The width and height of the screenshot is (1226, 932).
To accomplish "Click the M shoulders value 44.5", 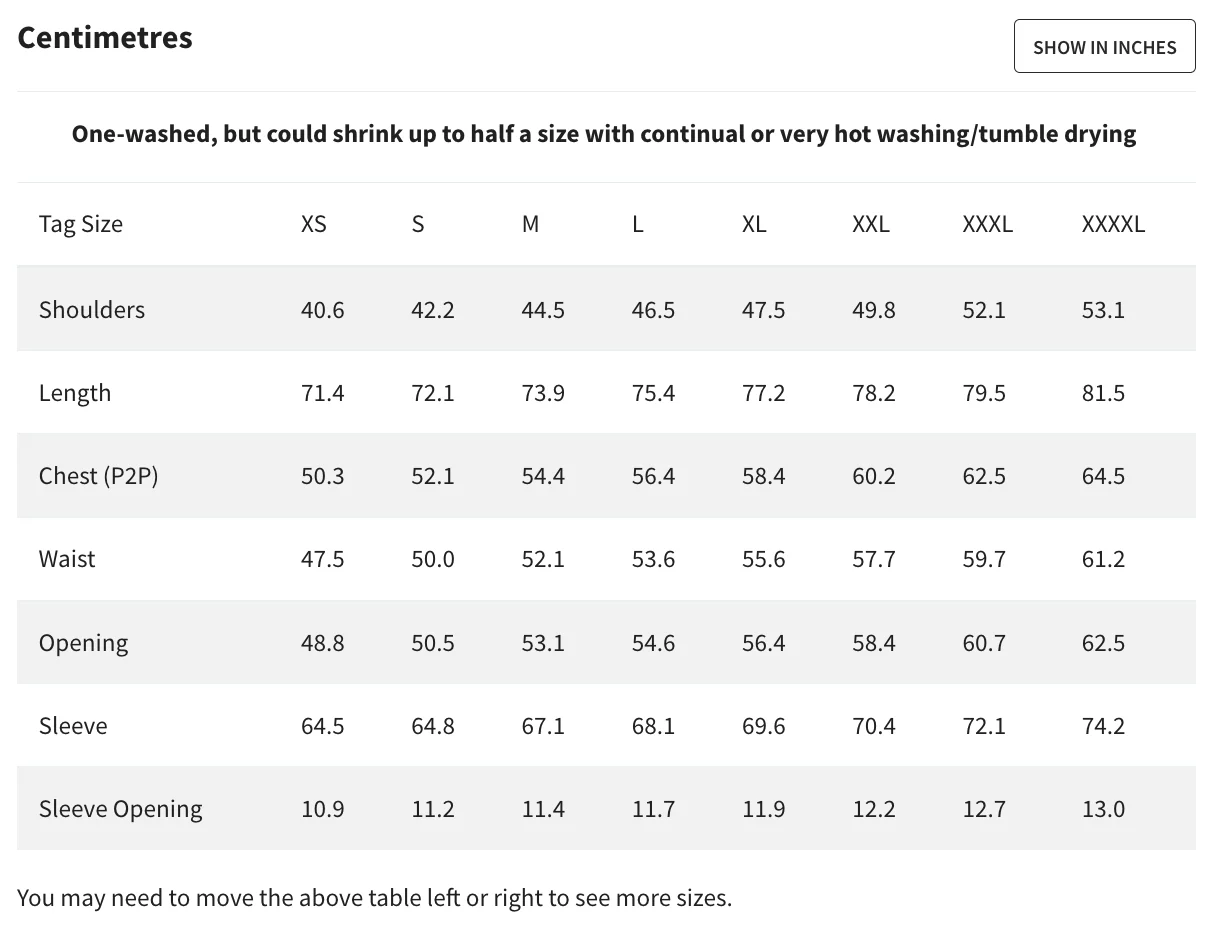I will pos(543,310).
